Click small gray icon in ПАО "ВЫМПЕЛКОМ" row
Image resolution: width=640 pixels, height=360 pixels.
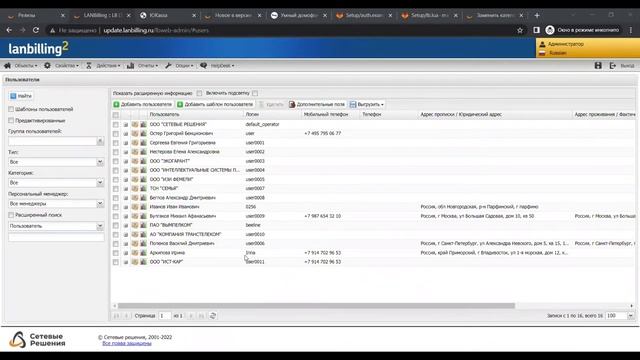coord(126,225)
